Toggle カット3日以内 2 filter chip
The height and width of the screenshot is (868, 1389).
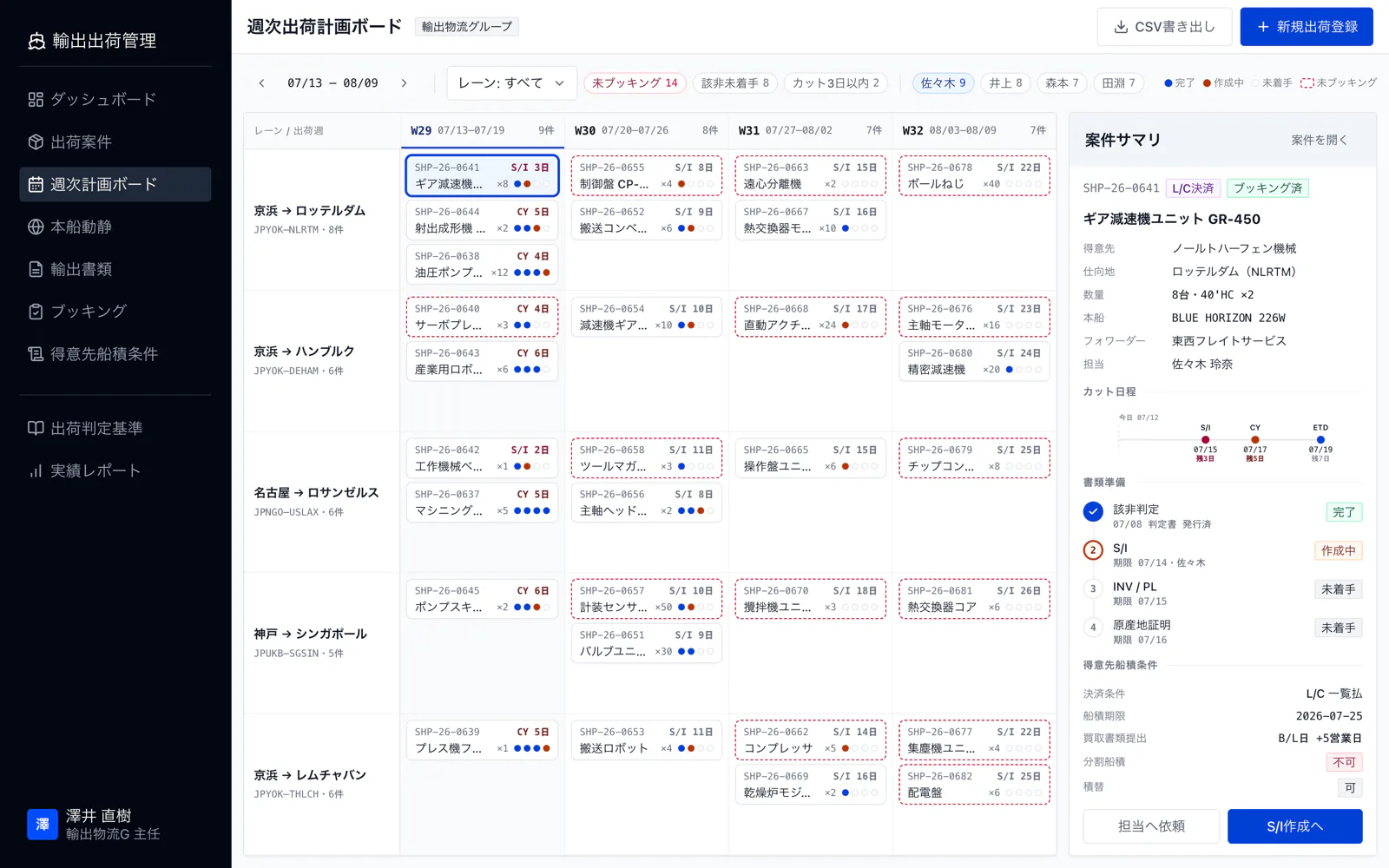tap(835, 83)
